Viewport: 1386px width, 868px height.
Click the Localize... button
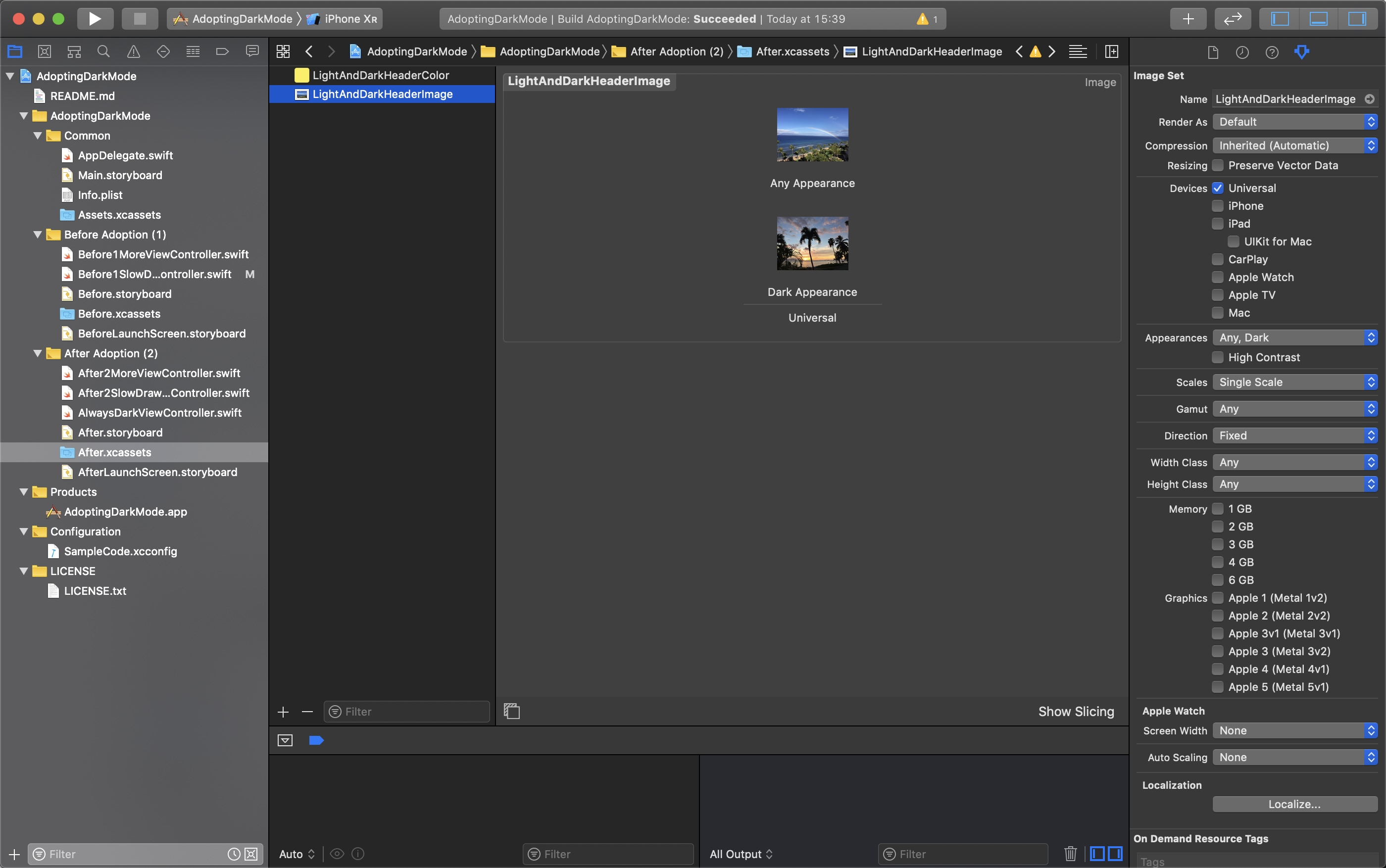(1294, 804)
